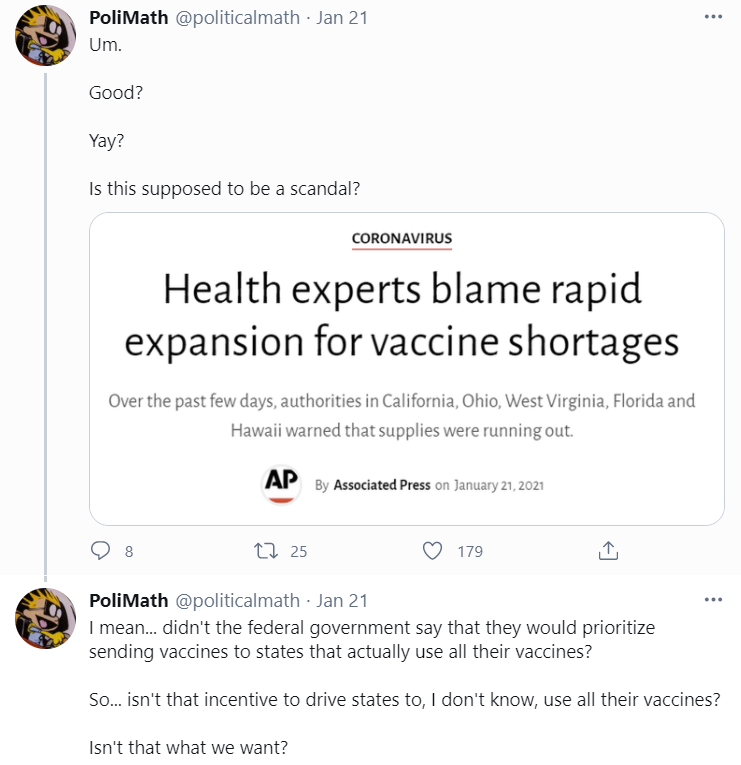Open PoliMath avatar on first tweet
The height and width of the screenshot is (765, 741).
(x=45, y=34)
